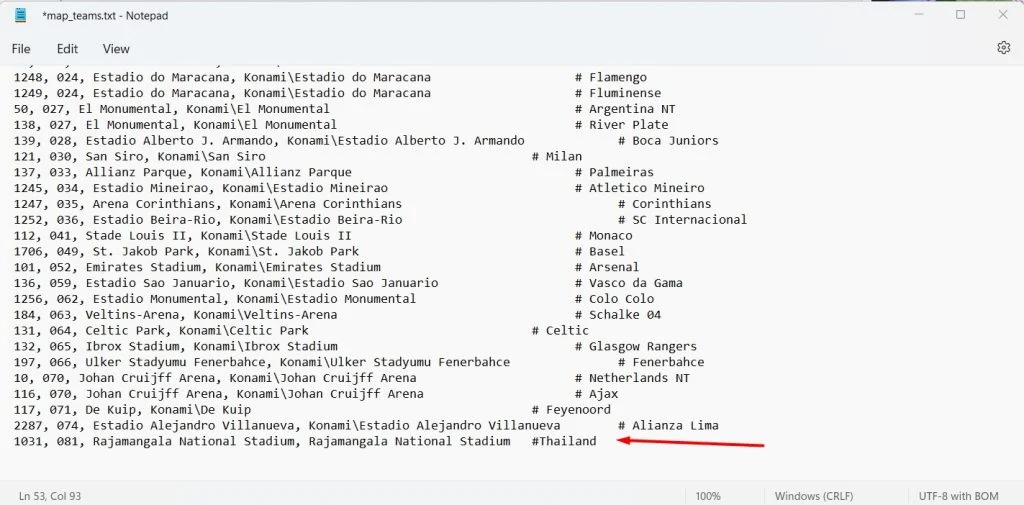Close the Notepad window
The height and width of the screenshot is (505, 1024).
(x=1003, y=14)
